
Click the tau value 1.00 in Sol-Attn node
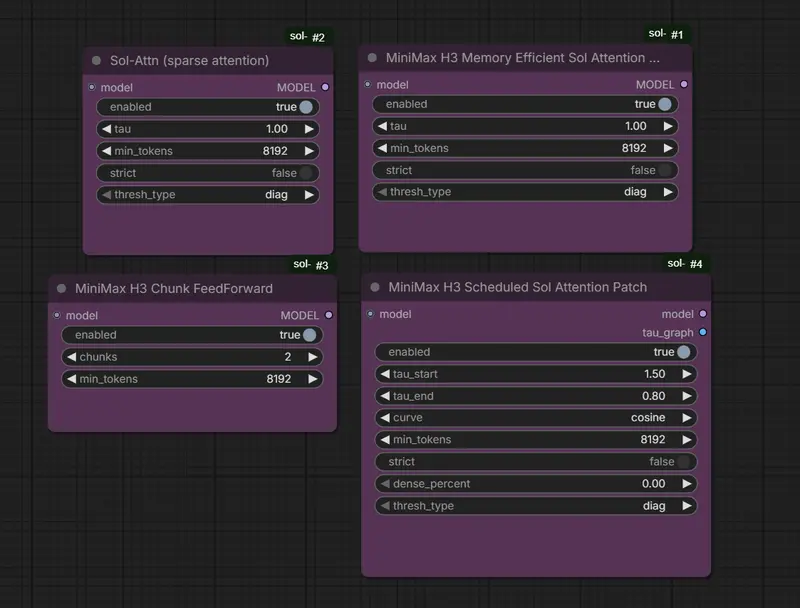(277, 129)
